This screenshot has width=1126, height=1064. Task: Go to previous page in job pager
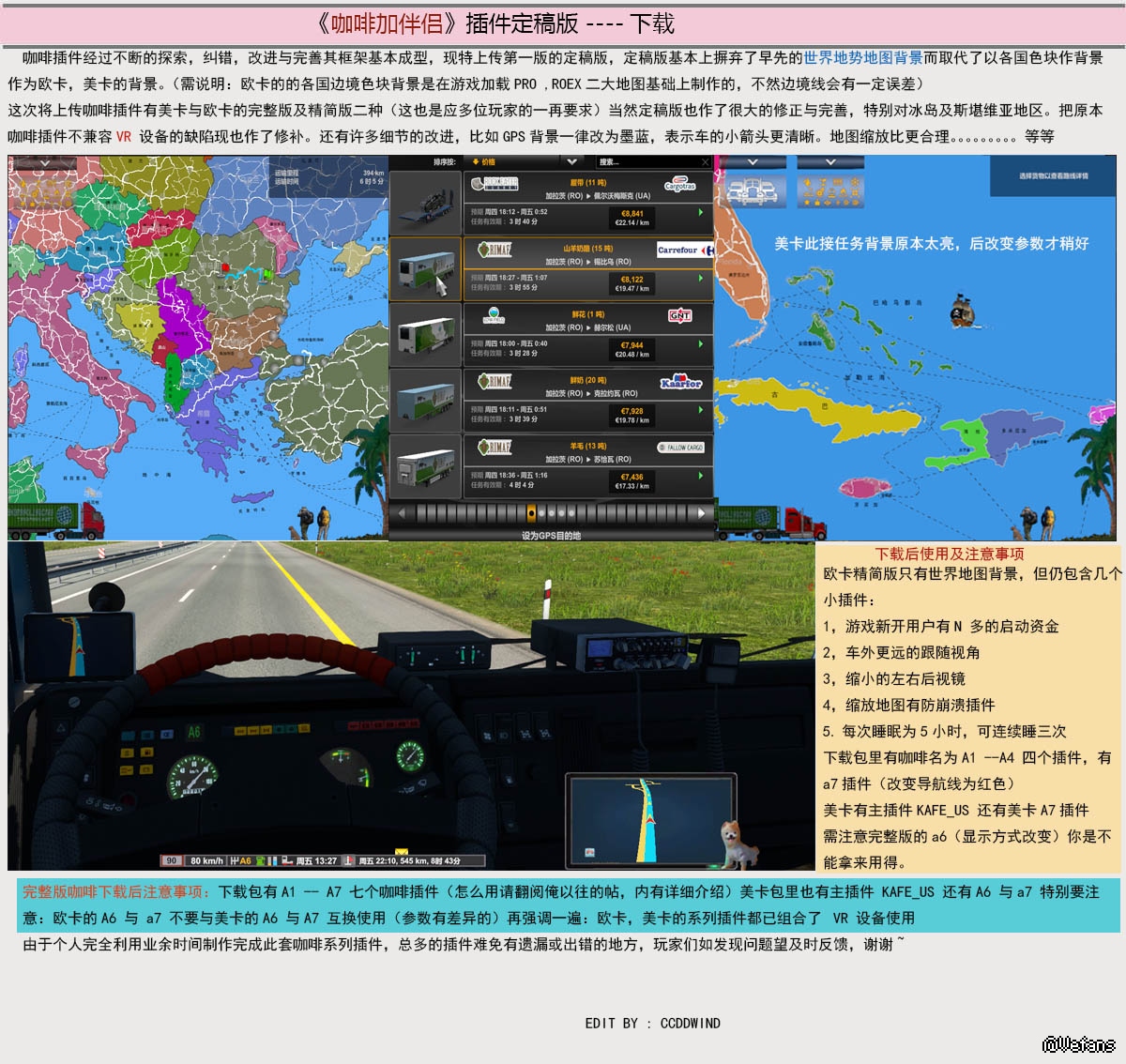click(402, 513)
